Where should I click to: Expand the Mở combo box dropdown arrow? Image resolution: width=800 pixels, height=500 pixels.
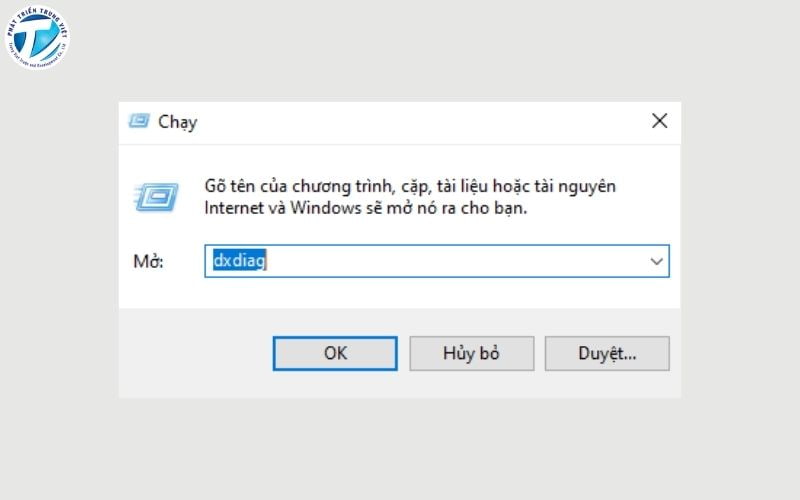point(657,261)
